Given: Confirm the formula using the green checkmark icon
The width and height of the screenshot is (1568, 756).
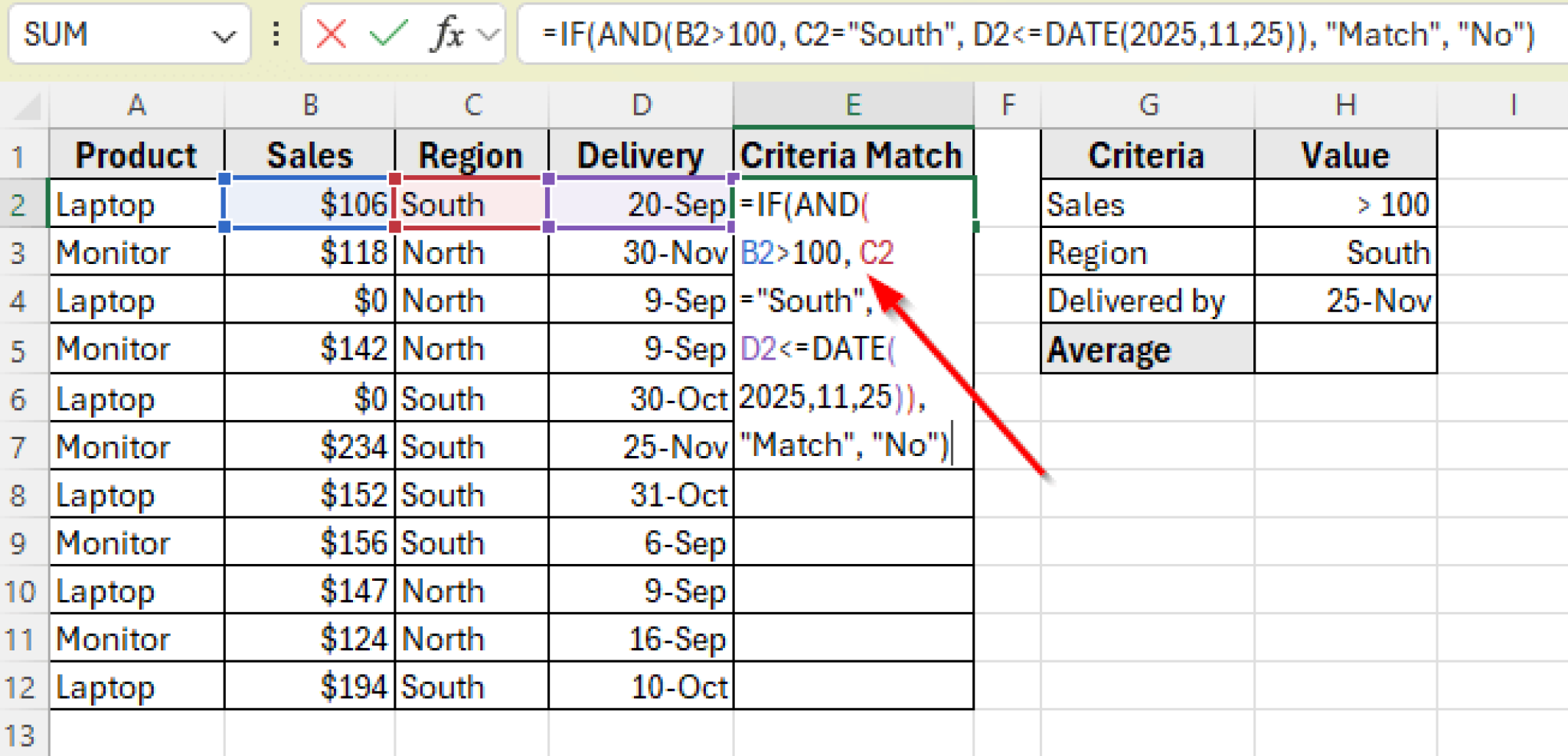Looking at the screenshot, I should tap(387, 34).
